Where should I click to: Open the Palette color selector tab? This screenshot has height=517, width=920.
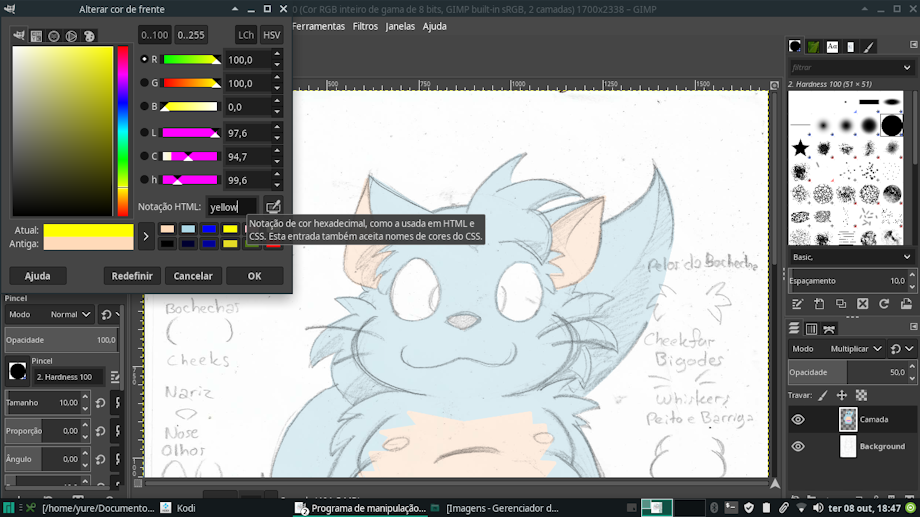tap(89, 36)
